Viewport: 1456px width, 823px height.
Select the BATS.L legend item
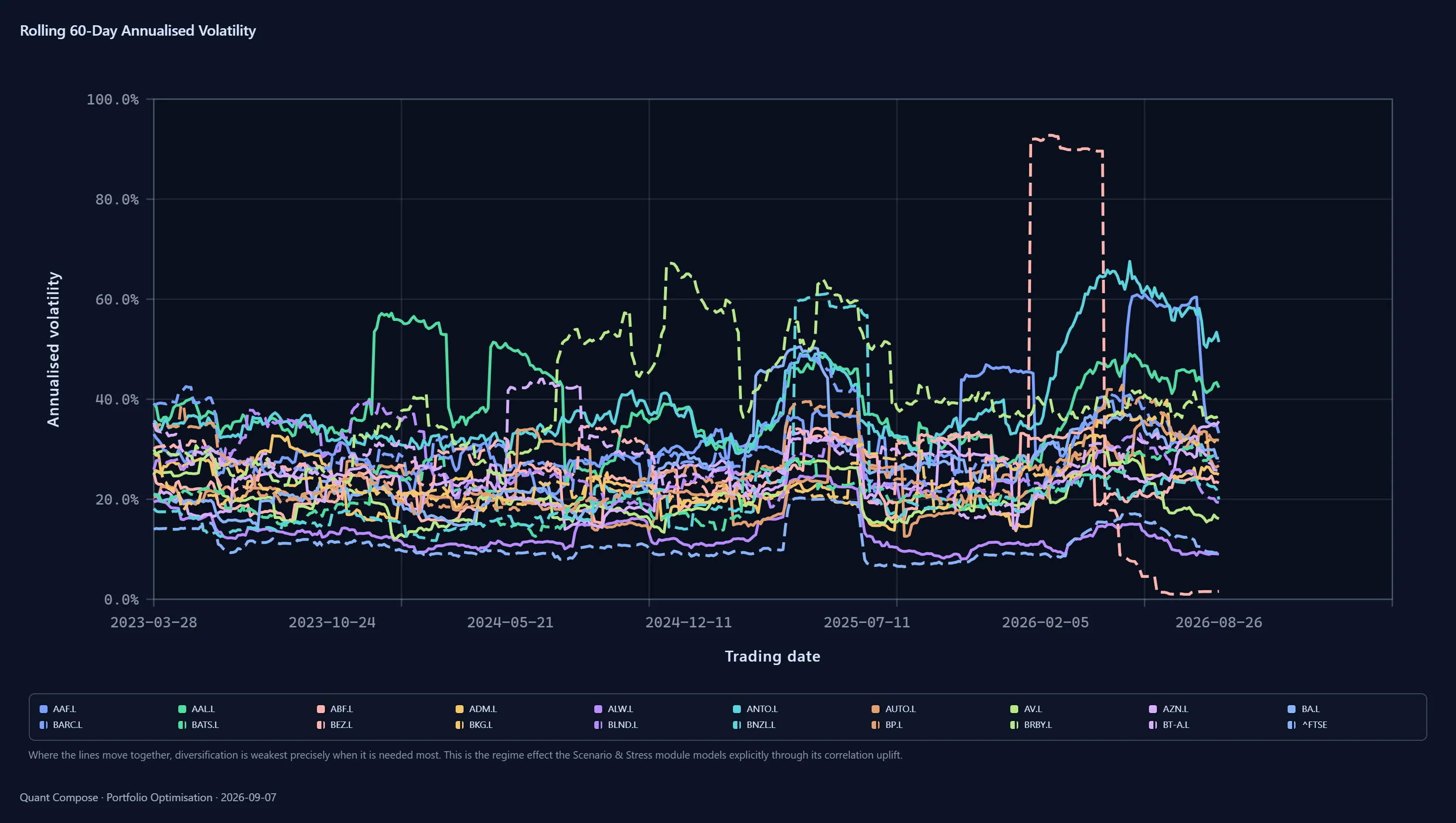[199, 724]
